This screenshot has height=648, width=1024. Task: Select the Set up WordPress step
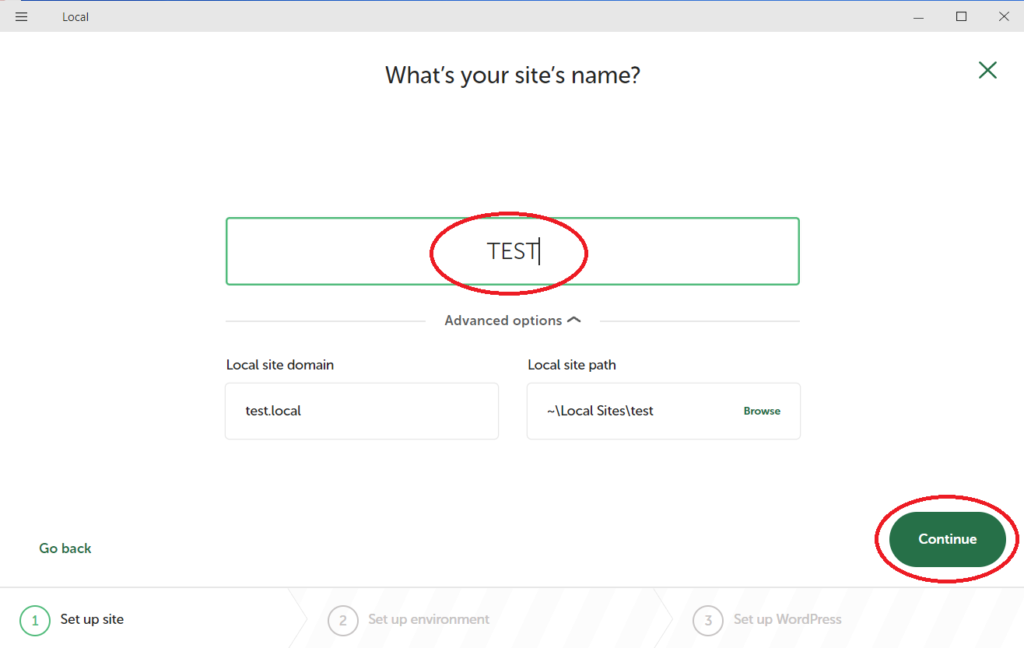point(767,619)
